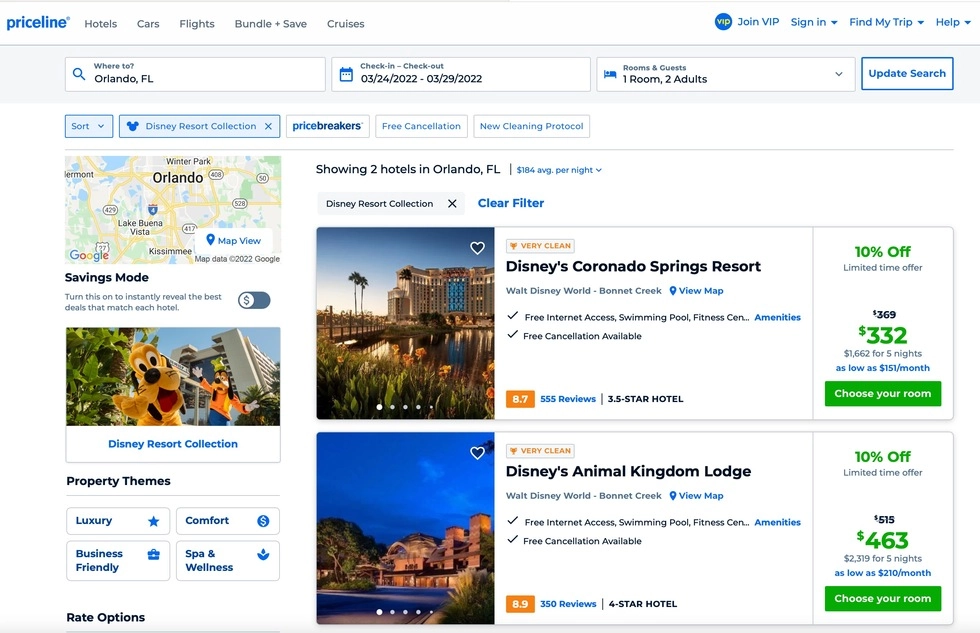The width and height of the screenshot is (980, 633).
Task: Choose your room for Coronado Springs Resort
Action: pyautogui.click(x=882, y=394)
